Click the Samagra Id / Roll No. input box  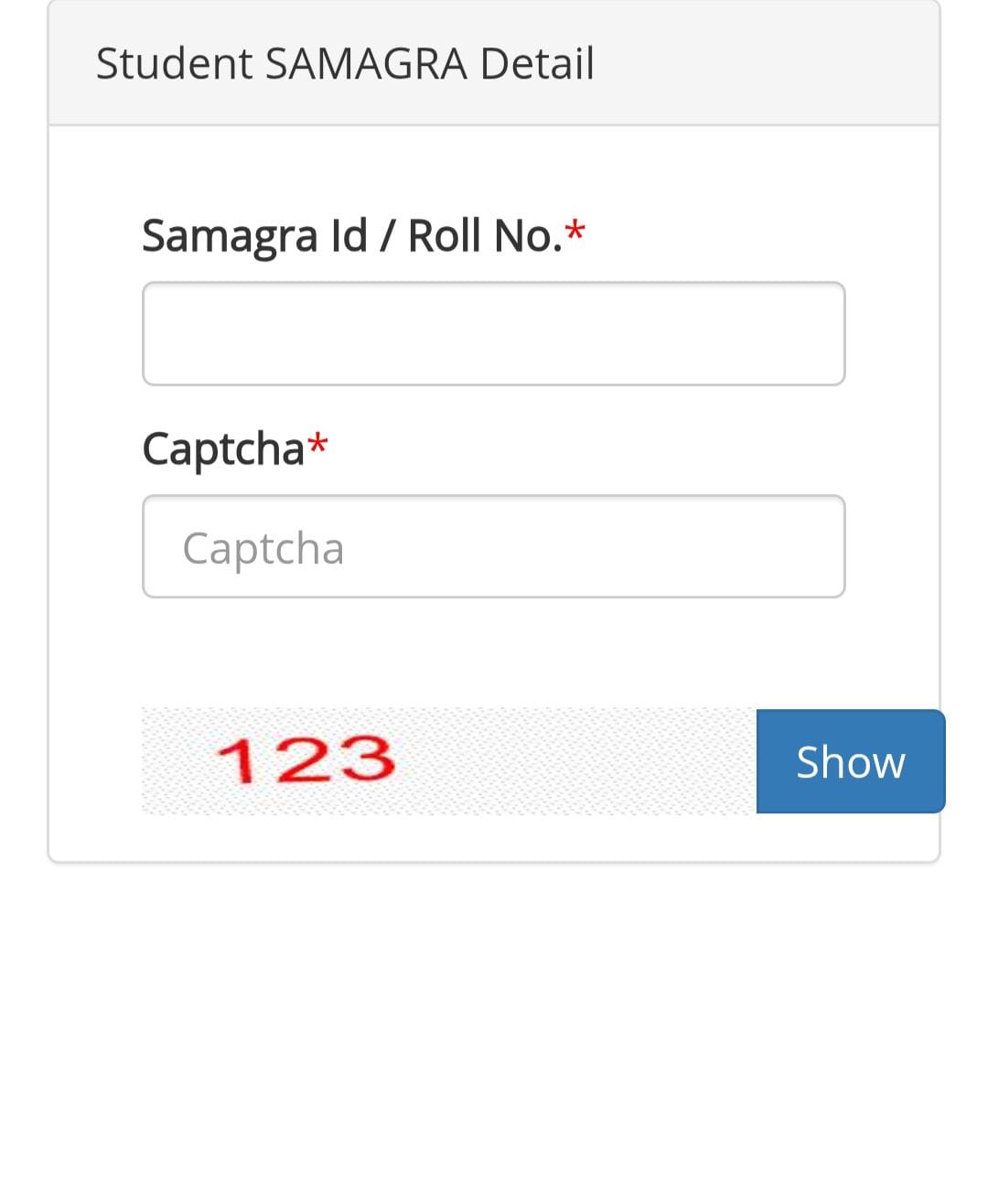point(493,334)
